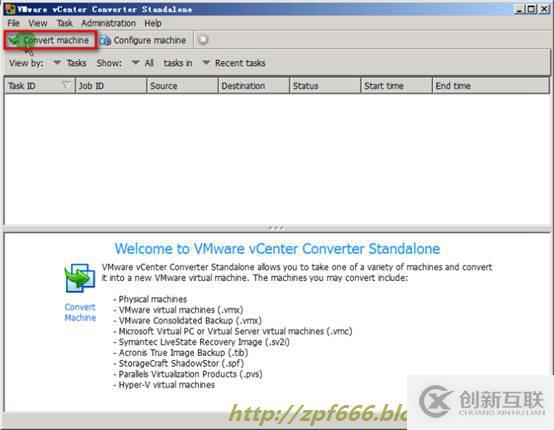Open the View menu
This screenshot has height=430, width=554.
[38, 23]
